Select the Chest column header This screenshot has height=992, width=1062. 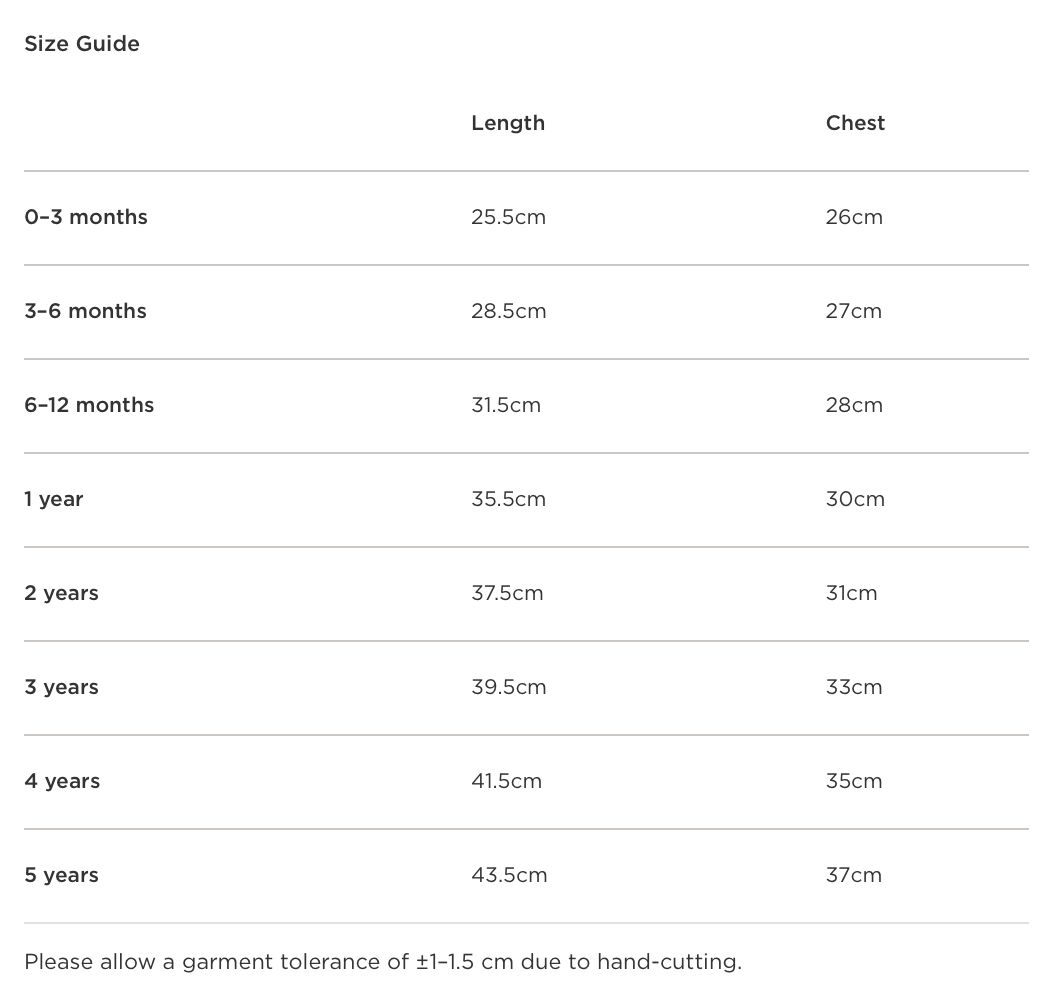click(855, 123)
